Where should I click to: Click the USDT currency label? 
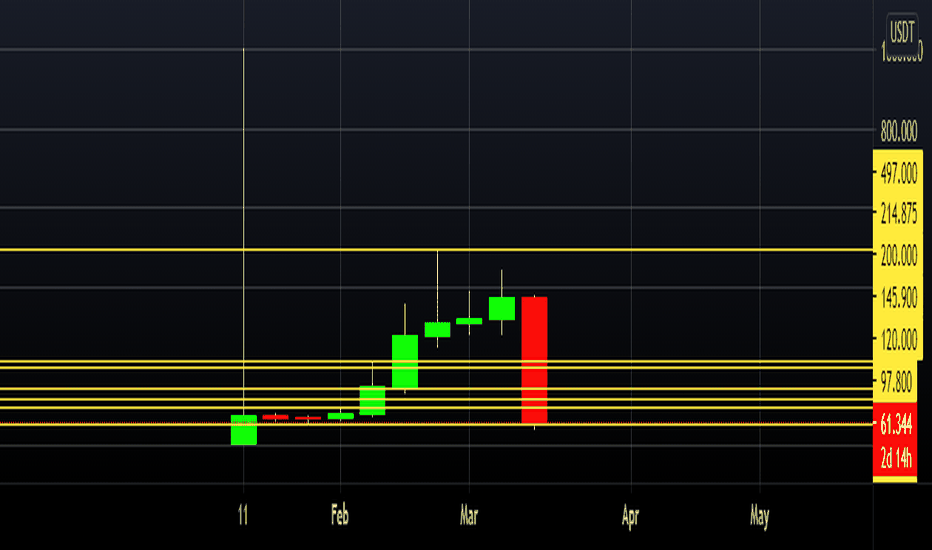click(x=902, y=32)
